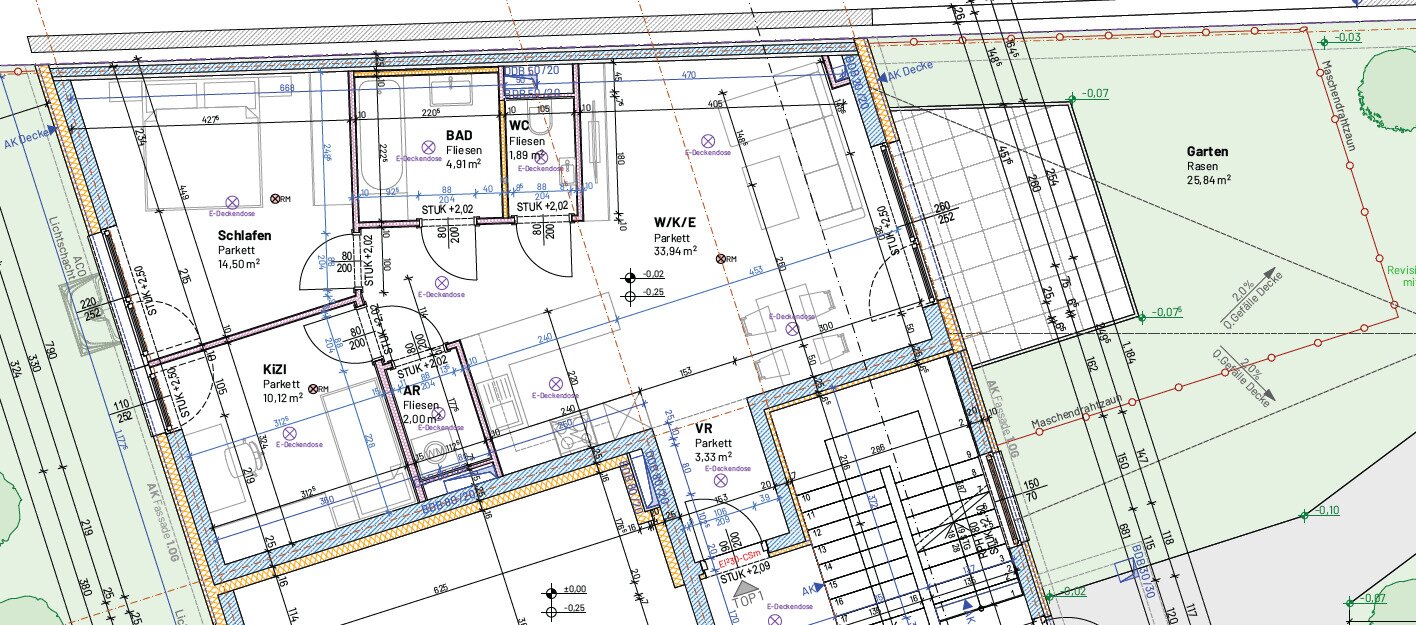This screenshot has width=1416, height=625.
Task: Click the red EI²30-CSm door label
Action: [x=742, y=564]
